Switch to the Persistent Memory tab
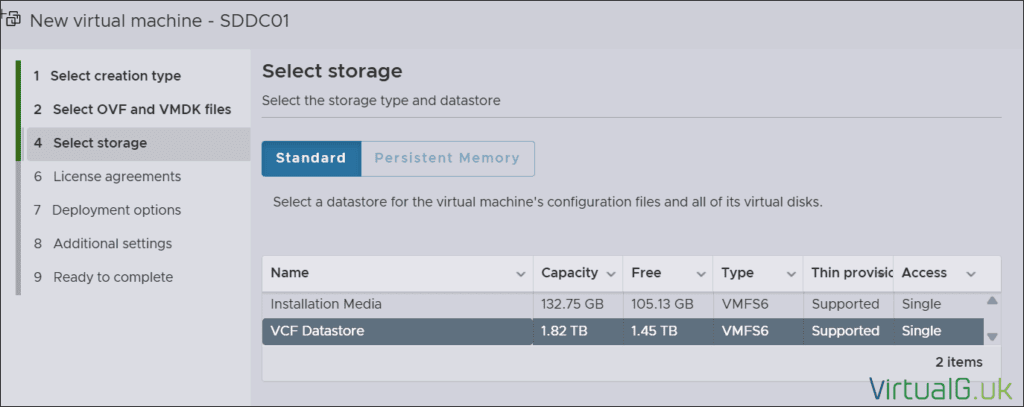 [447, 158]
